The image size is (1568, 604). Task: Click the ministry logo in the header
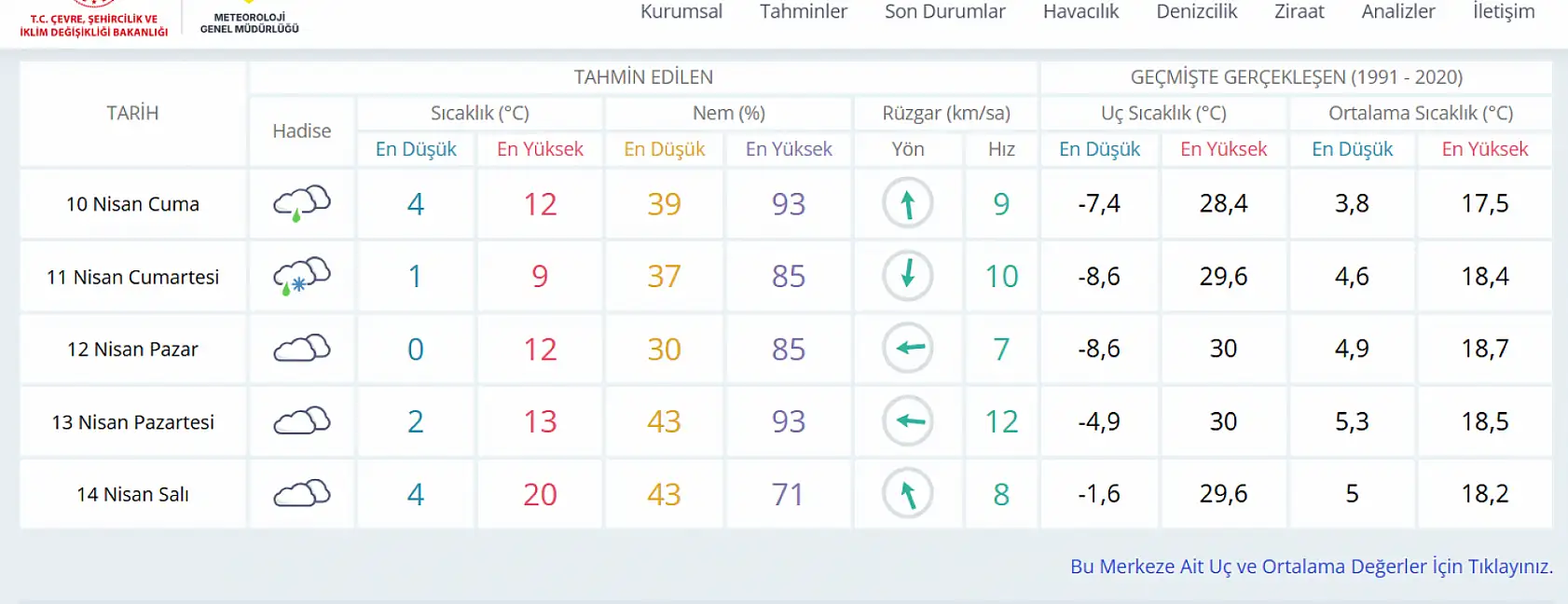(x=94, y=19)
